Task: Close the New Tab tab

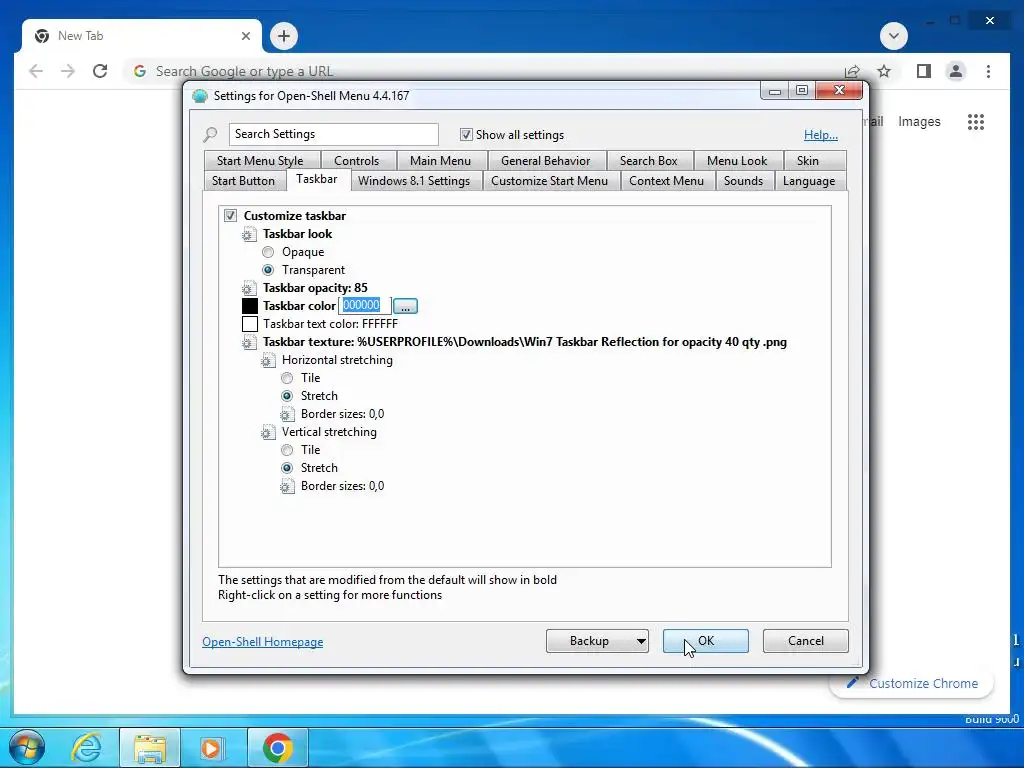Action: pyautogui.click(x=246, y=36)
